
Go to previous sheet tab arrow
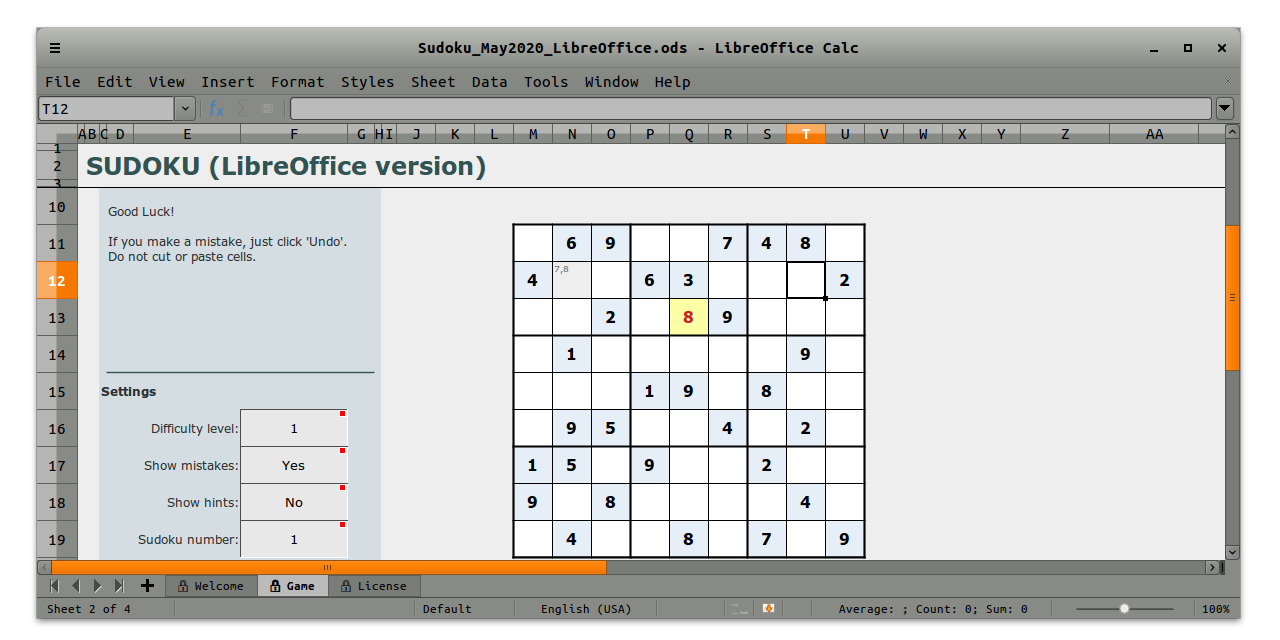pyautogui.click(x=76, y=586)
